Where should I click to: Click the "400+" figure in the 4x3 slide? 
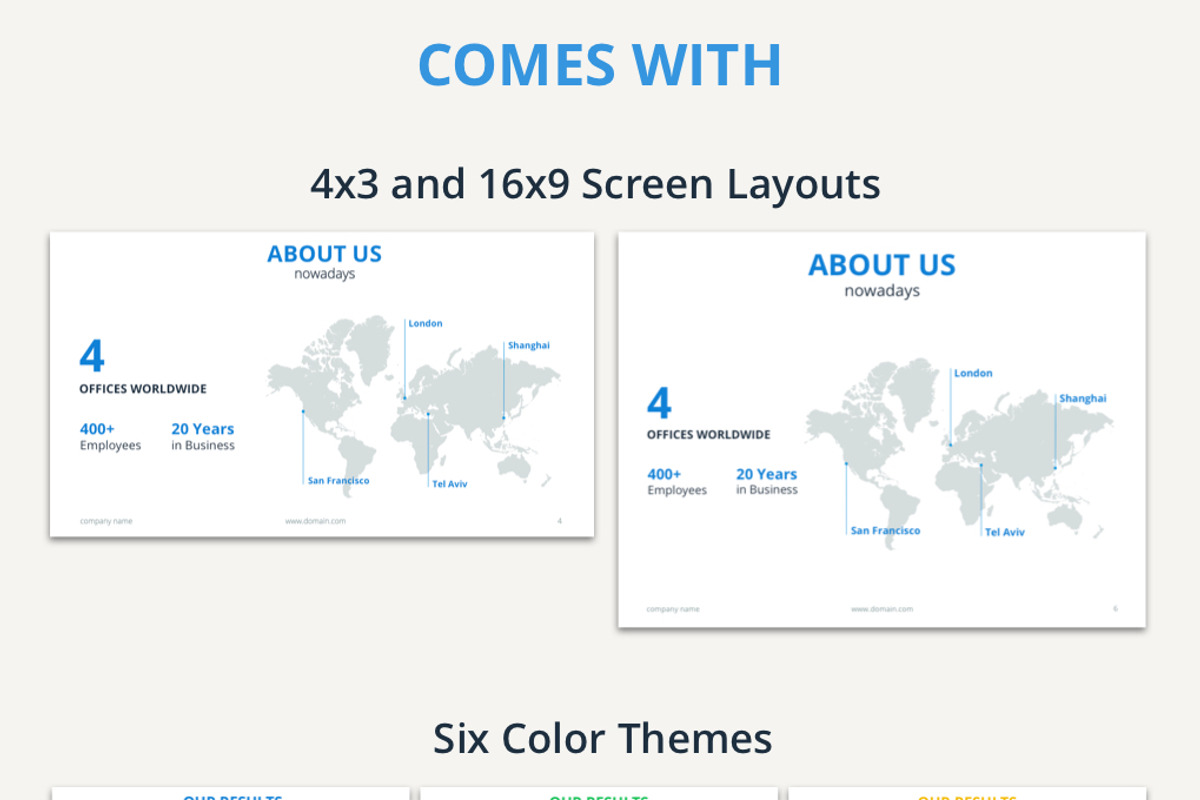(664, 474)
